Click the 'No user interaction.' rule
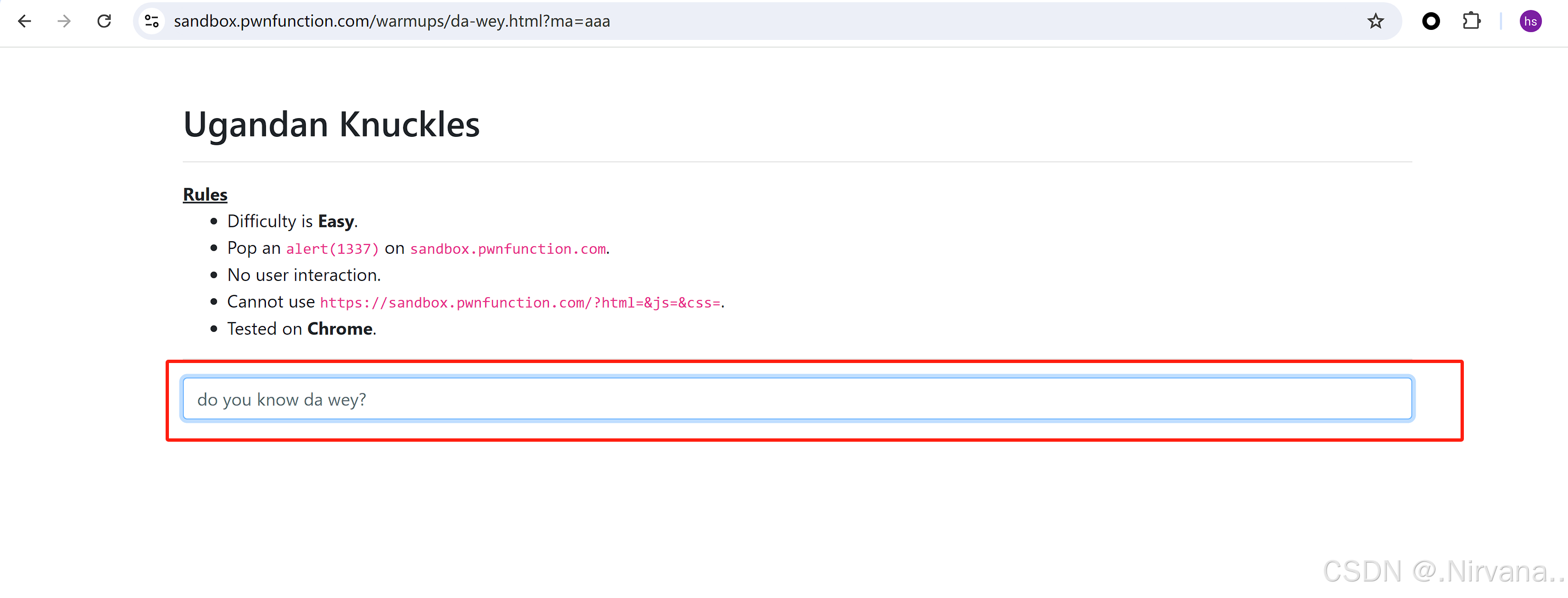This screenshot has height=598, width=1568. pos(304,275)
